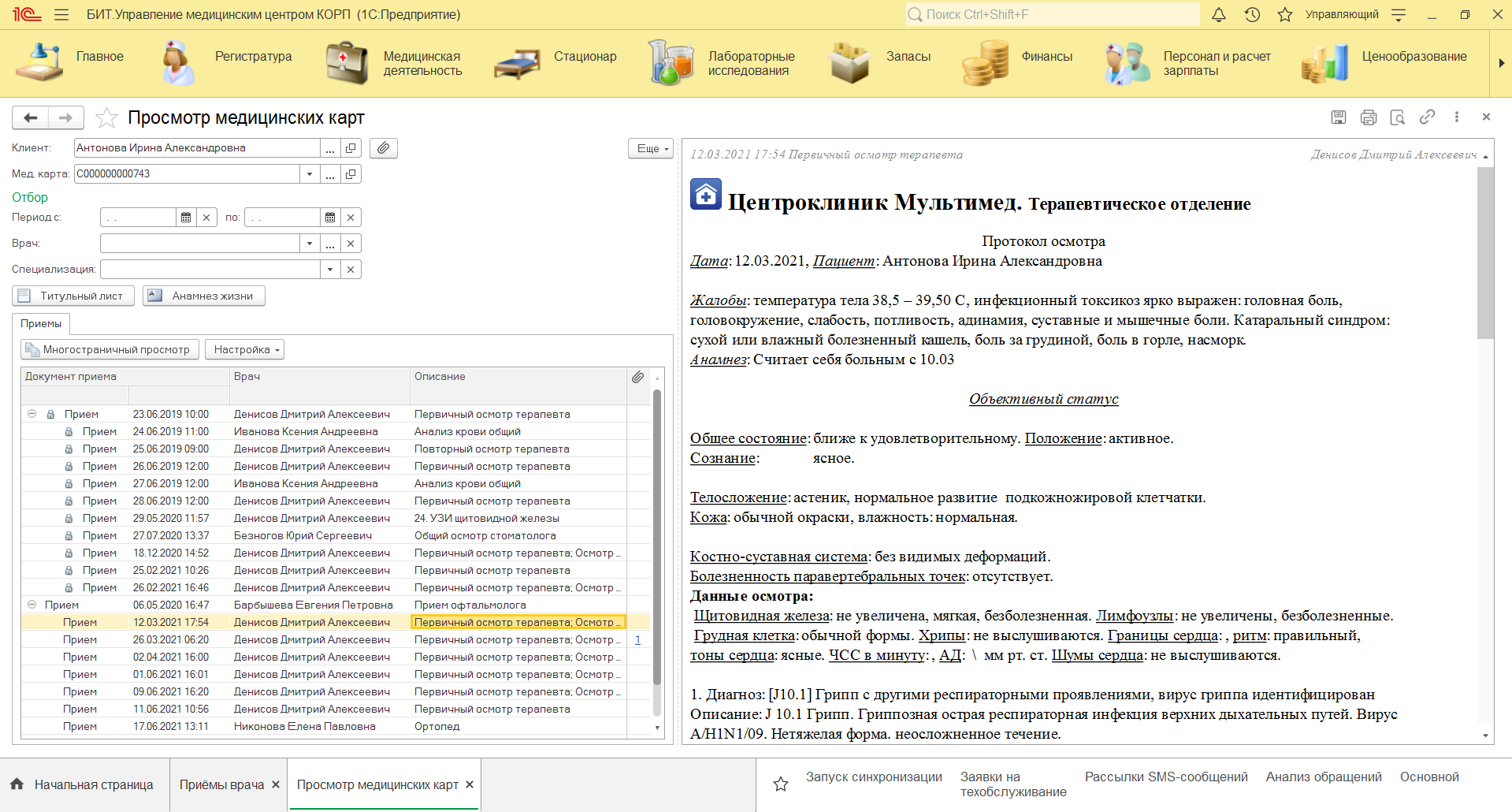This screenshot has height=812, width=1512.
Task: Click the paperclip attachment icon next to client
Action: tap(383, 148)
